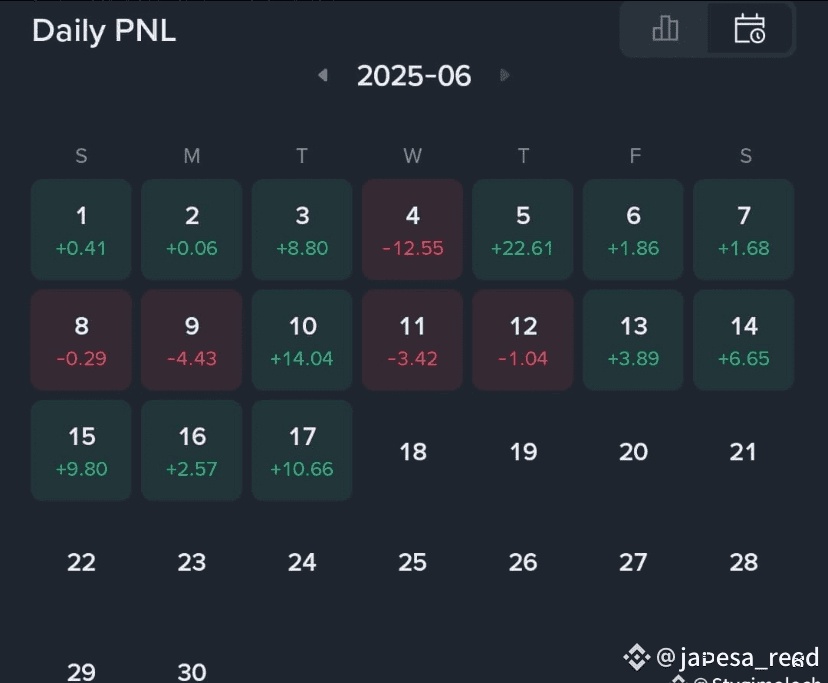This screenshot has height=683, width=828.
Task: Select June 5 with +22.61 profit
Action: click(522, 230)
